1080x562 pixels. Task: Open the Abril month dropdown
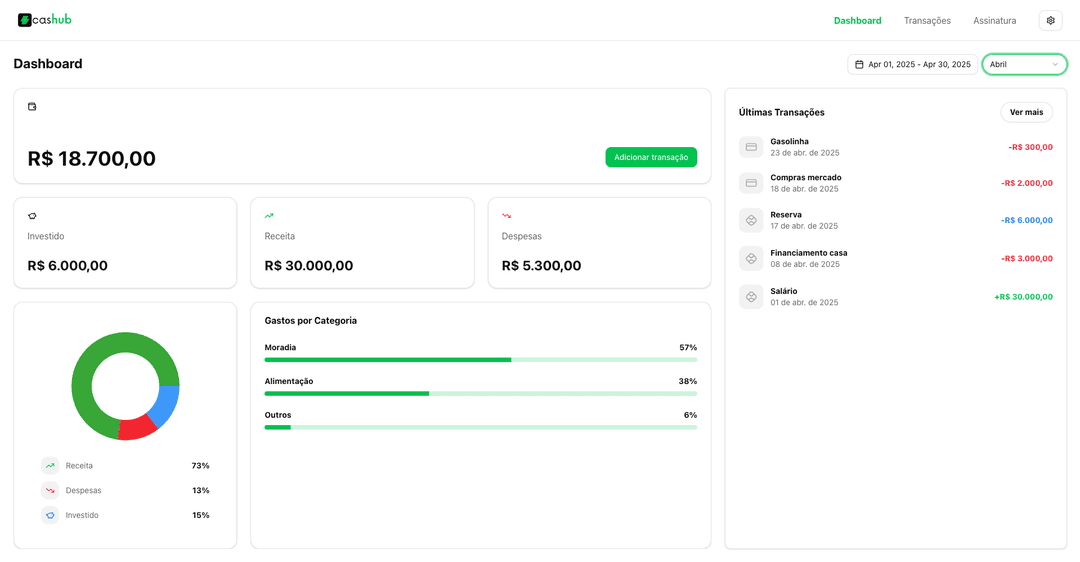(1024, 64)
